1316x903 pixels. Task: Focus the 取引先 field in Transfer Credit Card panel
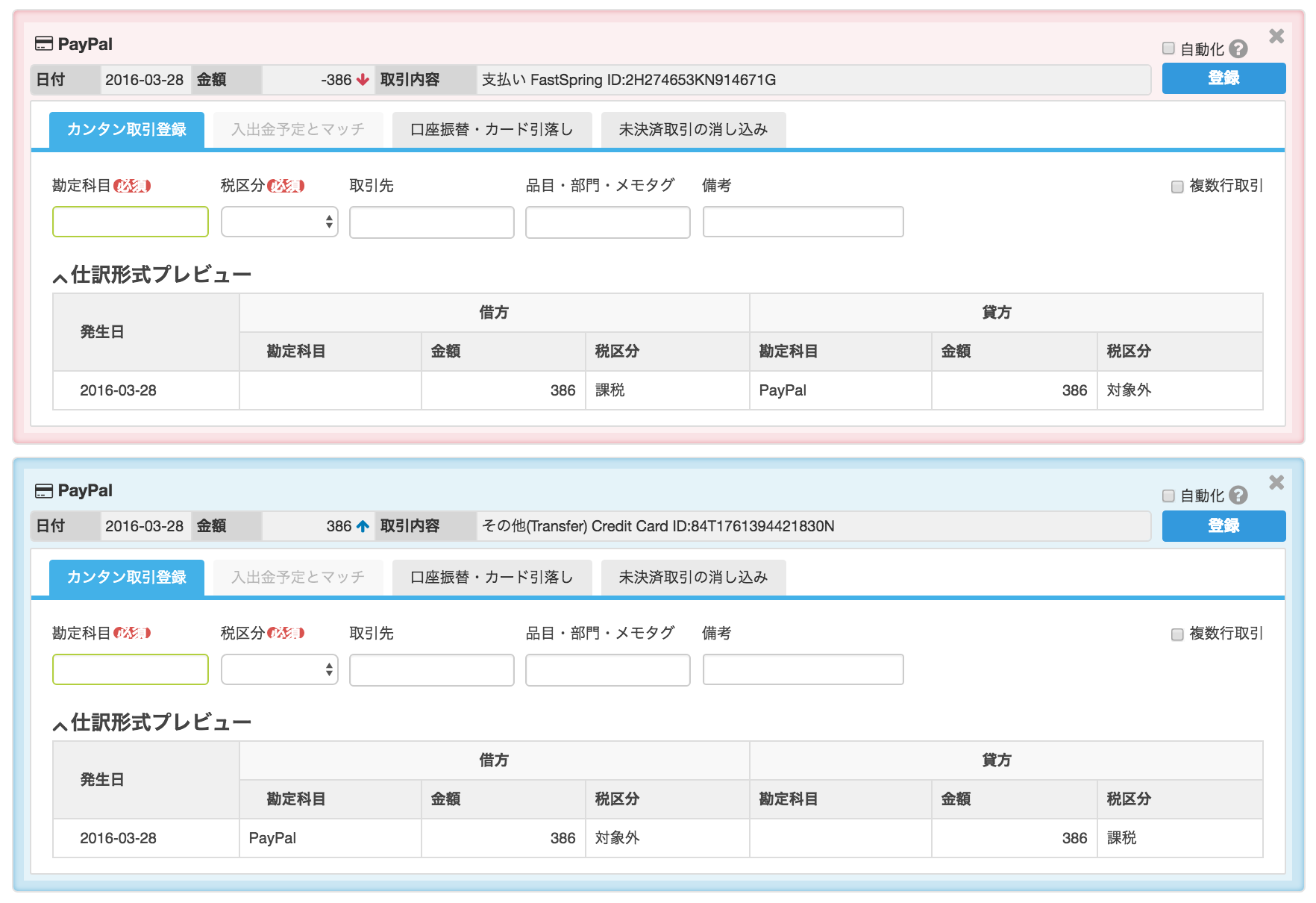tap(432, 670)
